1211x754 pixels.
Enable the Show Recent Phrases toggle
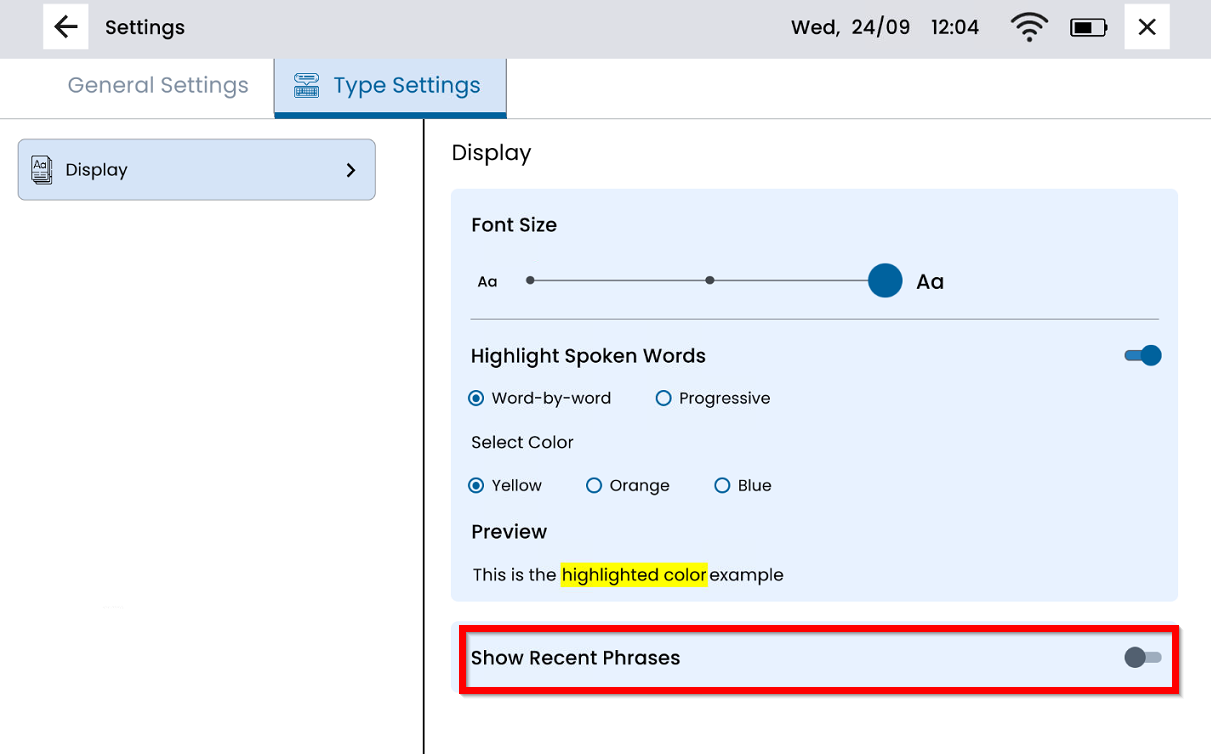(x=1142, y=657)
